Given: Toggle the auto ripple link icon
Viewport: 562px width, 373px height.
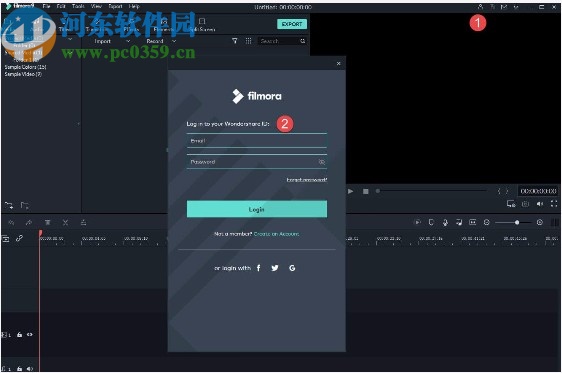Looking at the screenshot, I should click(x=19, y=238).
